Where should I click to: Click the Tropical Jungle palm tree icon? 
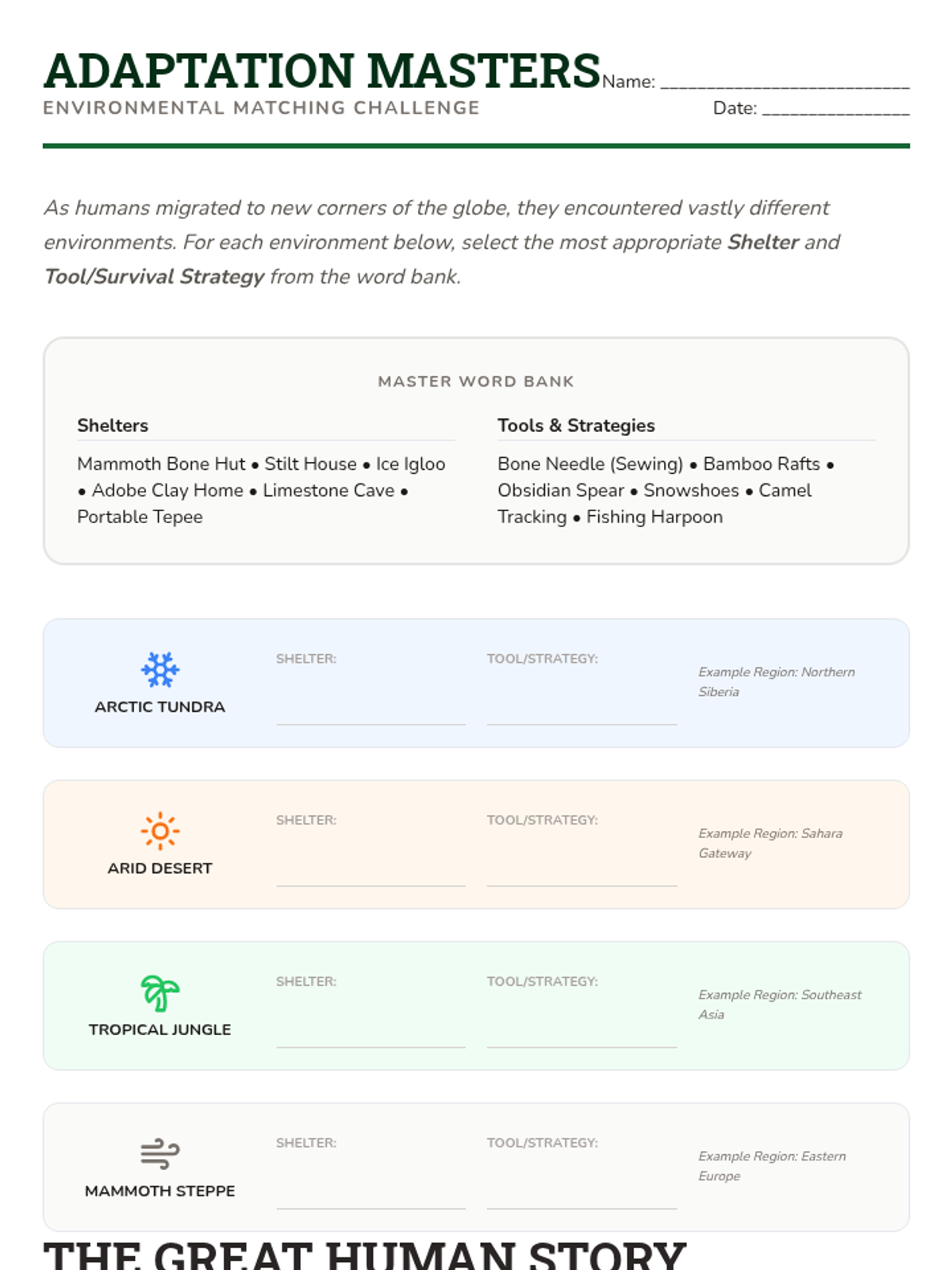[x=160, y=993]
